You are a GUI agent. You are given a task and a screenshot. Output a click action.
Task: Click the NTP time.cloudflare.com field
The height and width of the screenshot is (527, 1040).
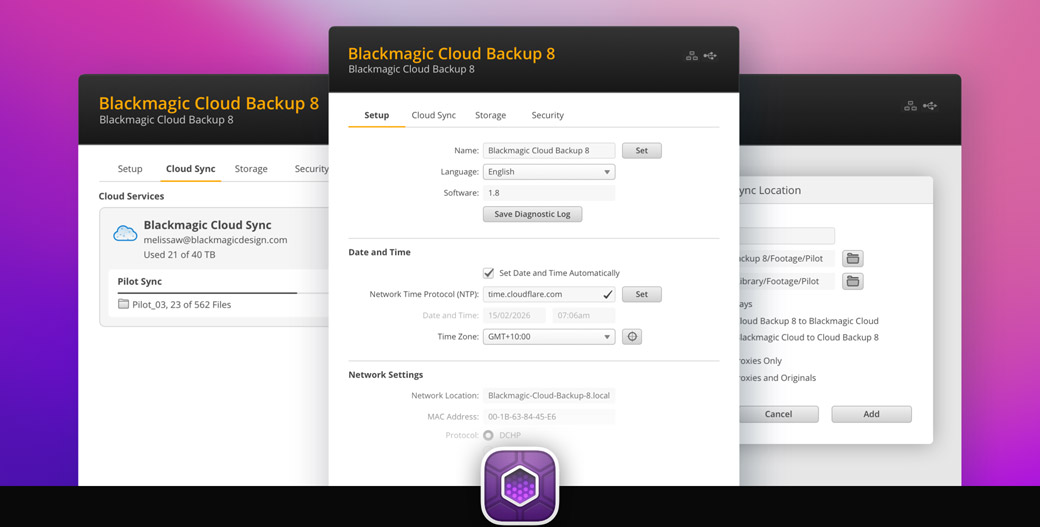[x=549, y=294]
